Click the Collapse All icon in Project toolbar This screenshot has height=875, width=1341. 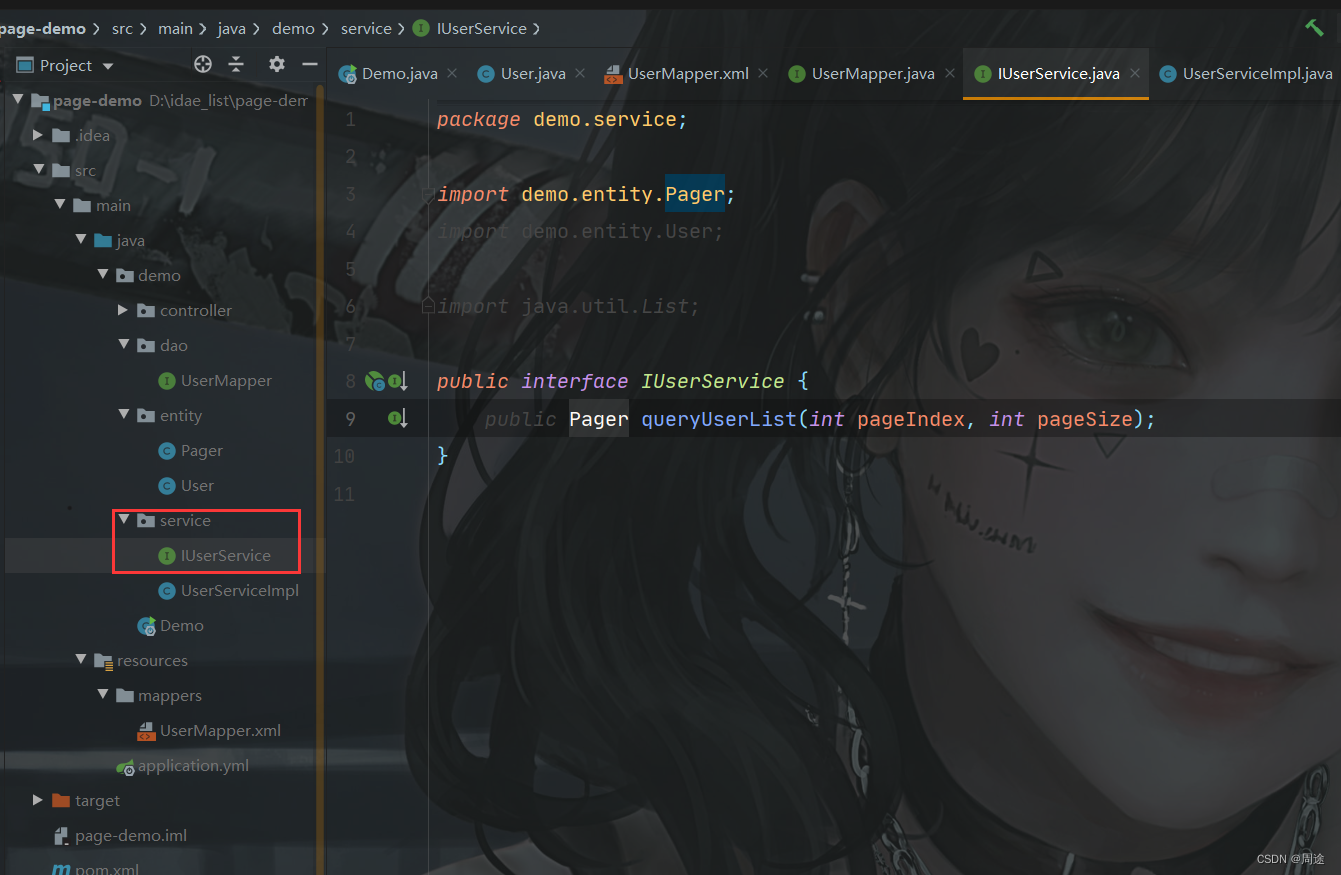tap(238, 64)
